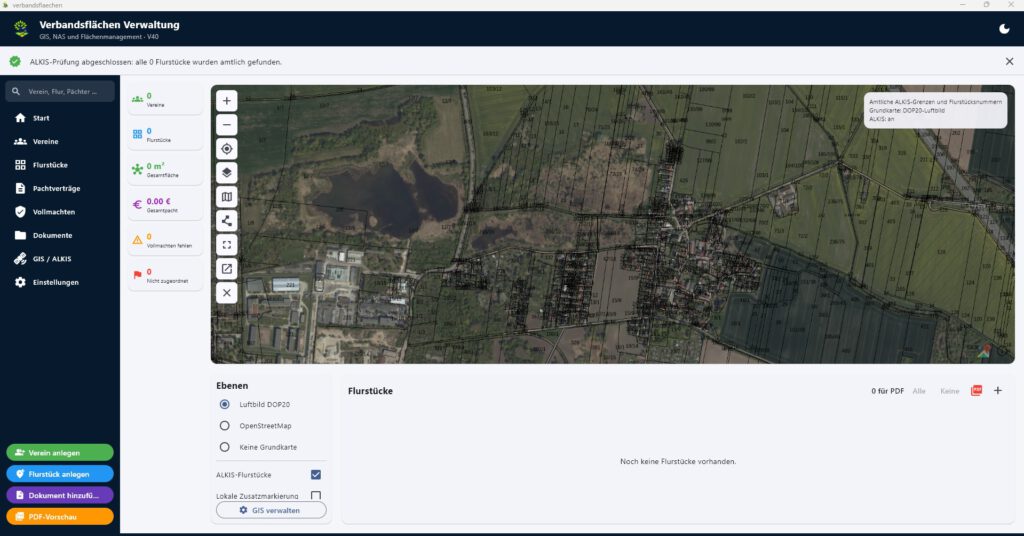Screen dimensions: 1024x536
Task: Open the Flurstücke counter card
Action: 165,135
